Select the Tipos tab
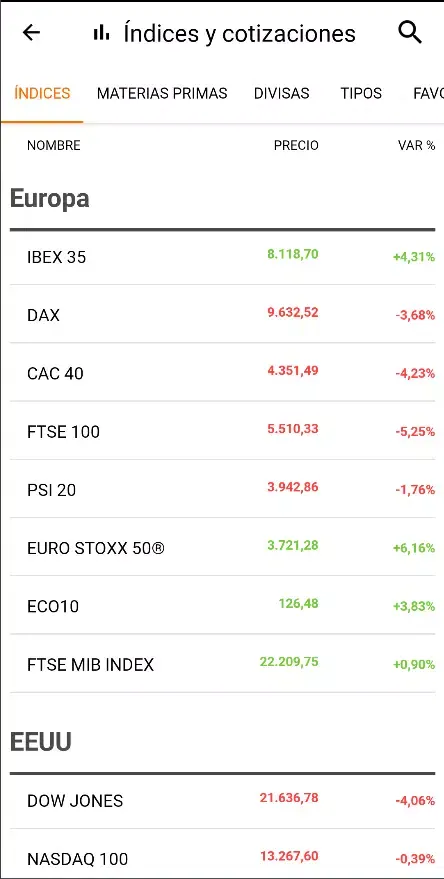444x879 pixels. click(x=361, y=93)
